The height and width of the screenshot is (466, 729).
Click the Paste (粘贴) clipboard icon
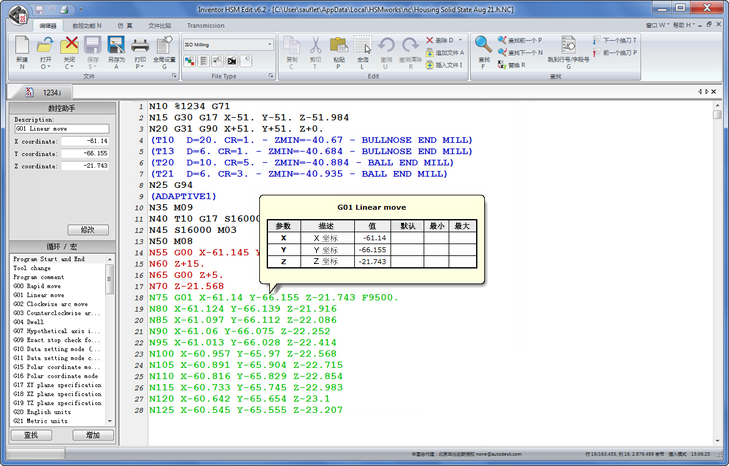[339, 46]
